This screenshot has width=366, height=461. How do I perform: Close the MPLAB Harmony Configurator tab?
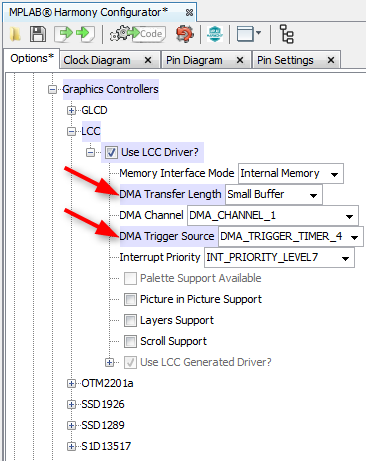pyautogui.click(x=189, y=13)
